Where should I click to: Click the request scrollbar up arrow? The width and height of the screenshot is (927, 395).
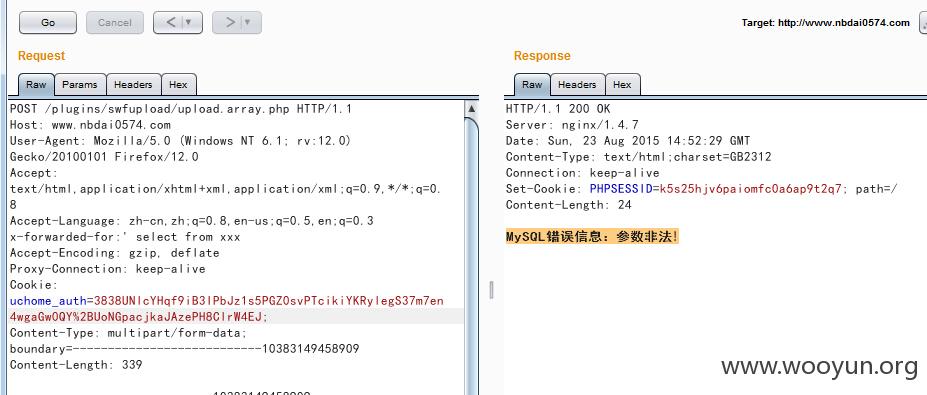pos(471,109)
